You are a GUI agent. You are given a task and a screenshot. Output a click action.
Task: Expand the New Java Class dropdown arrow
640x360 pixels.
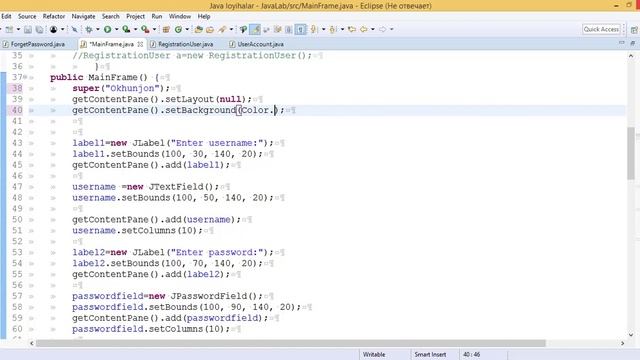tap(187, 29)
